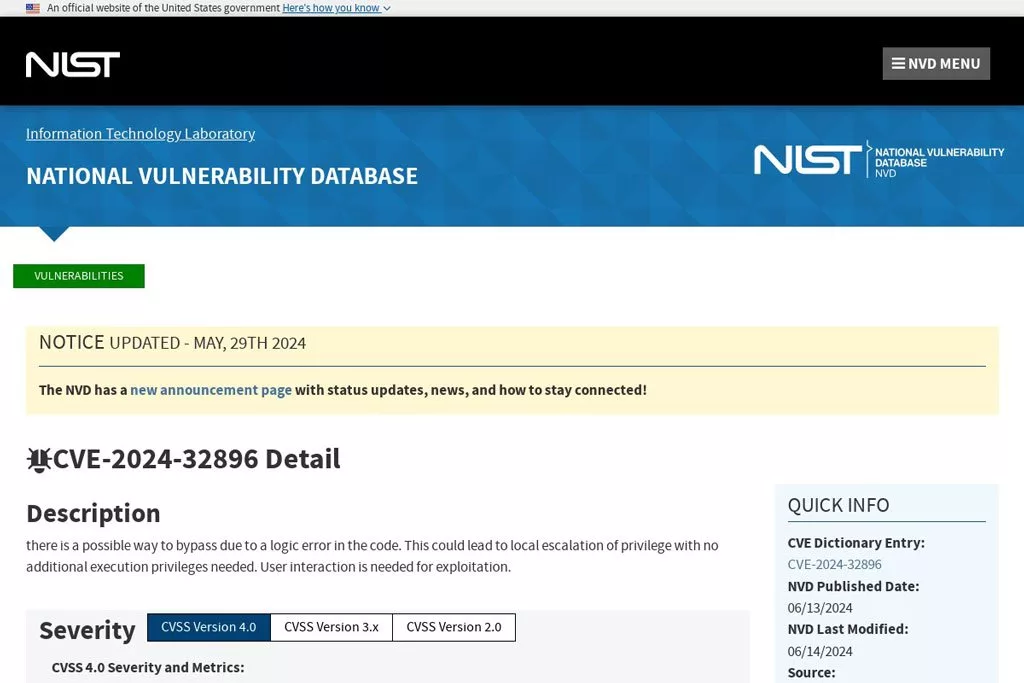Click the NIST National Vulnerability Database logo
This screenshot has width=1024, height=683.
click(x=878, y=160)
